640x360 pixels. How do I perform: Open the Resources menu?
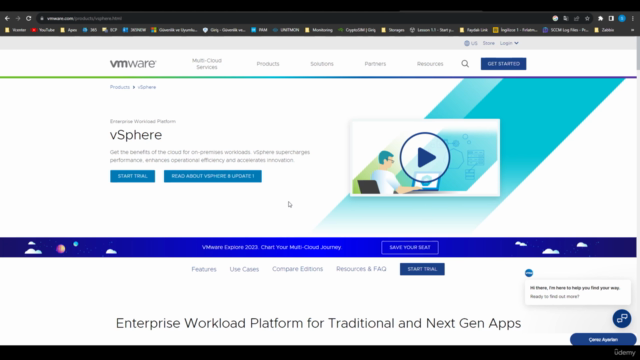pos(430,64)
